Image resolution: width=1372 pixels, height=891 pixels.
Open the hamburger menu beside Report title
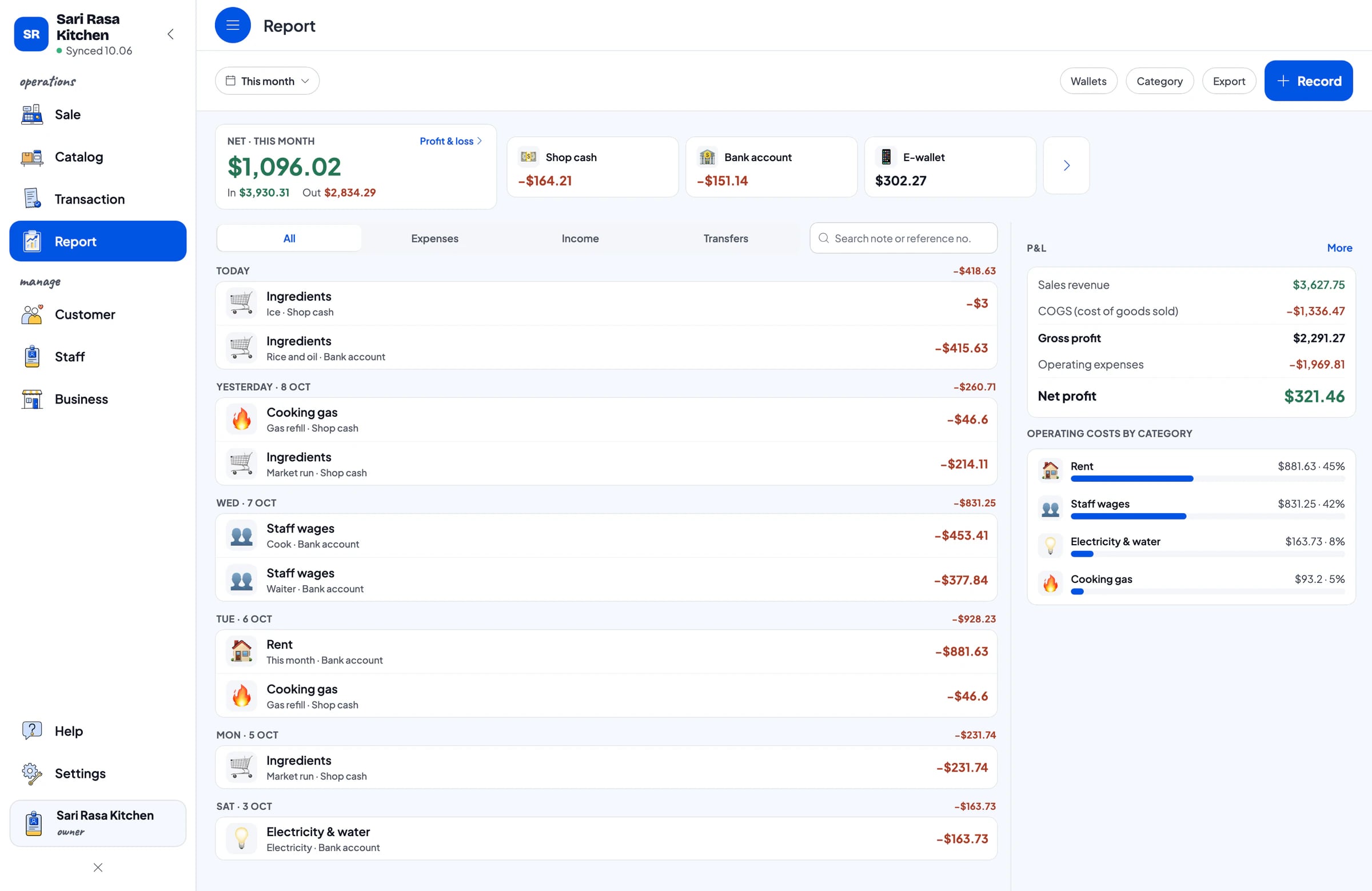click(232, 25)
